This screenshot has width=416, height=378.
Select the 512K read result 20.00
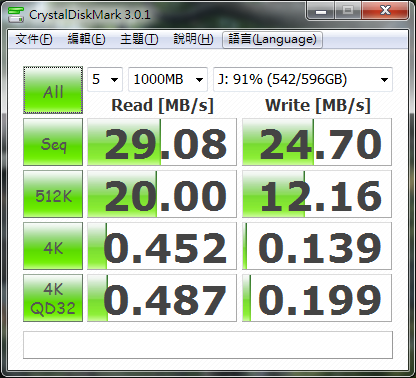click(162, 194)
